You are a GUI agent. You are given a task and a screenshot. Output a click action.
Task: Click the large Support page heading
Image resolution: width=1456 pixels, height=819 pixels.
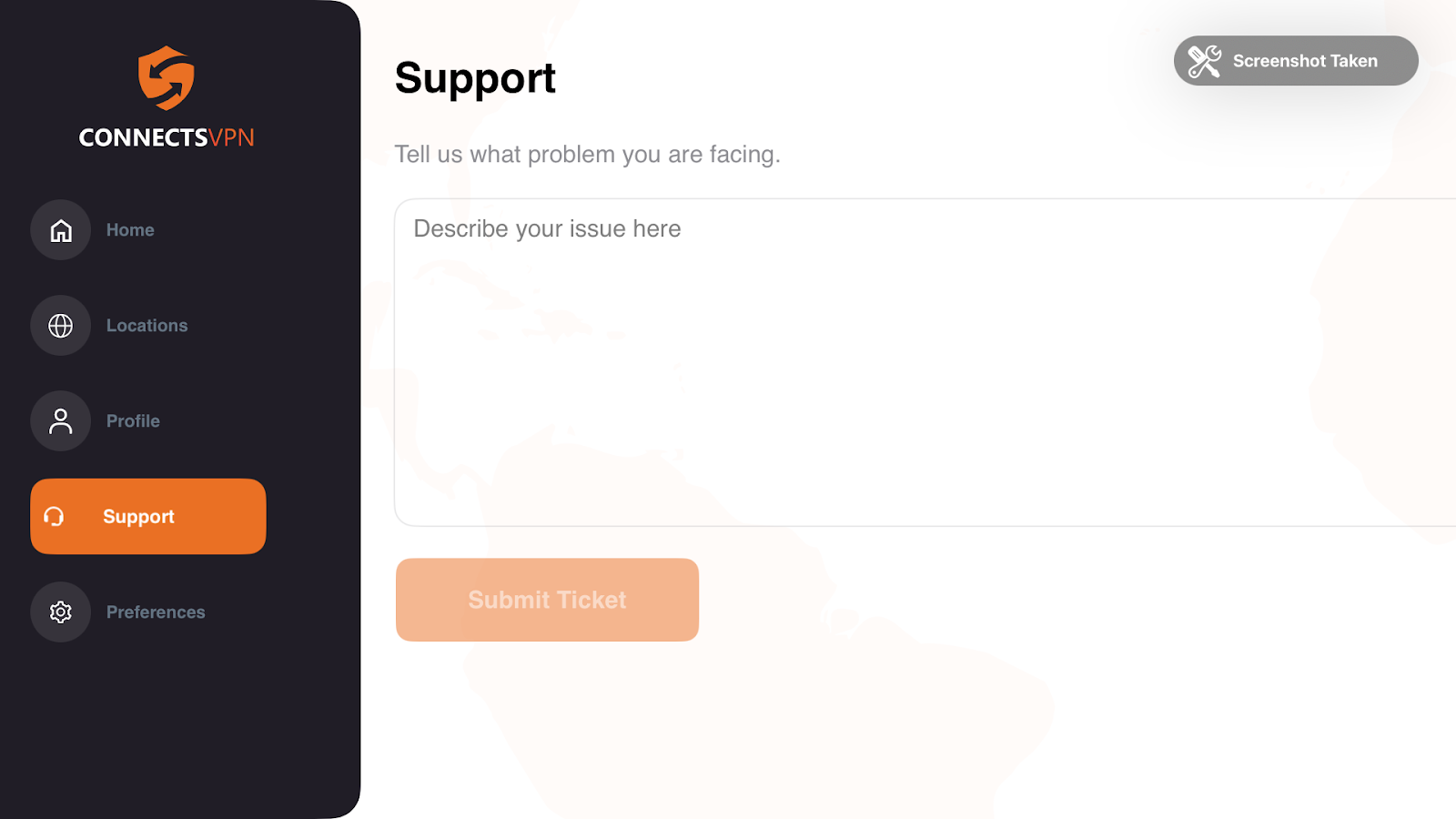point(475,79)
